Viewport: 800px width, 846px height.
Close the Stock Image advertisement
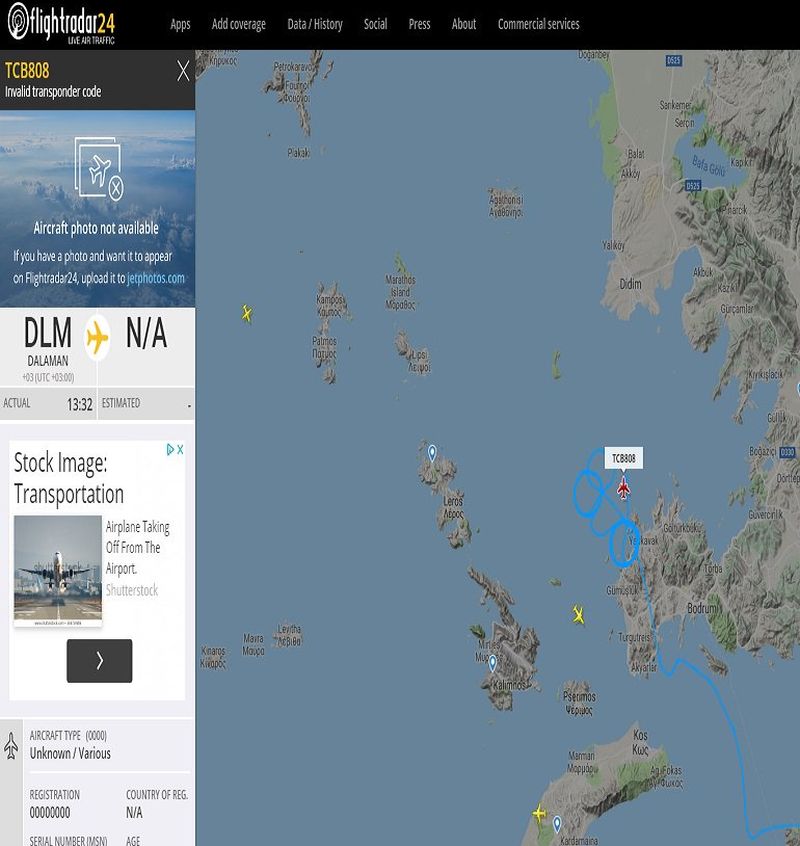tap(181, 449)
